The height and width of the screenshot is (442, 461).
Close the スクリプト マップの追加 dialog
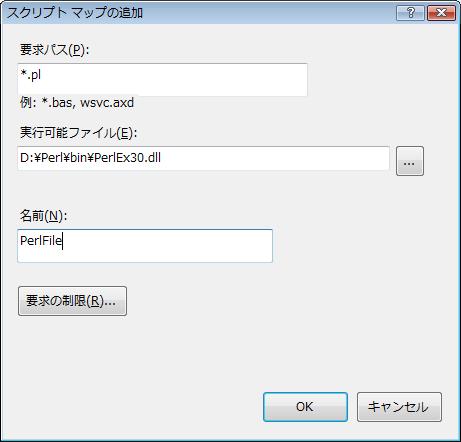pyautogui.click(x=441, y=13)
